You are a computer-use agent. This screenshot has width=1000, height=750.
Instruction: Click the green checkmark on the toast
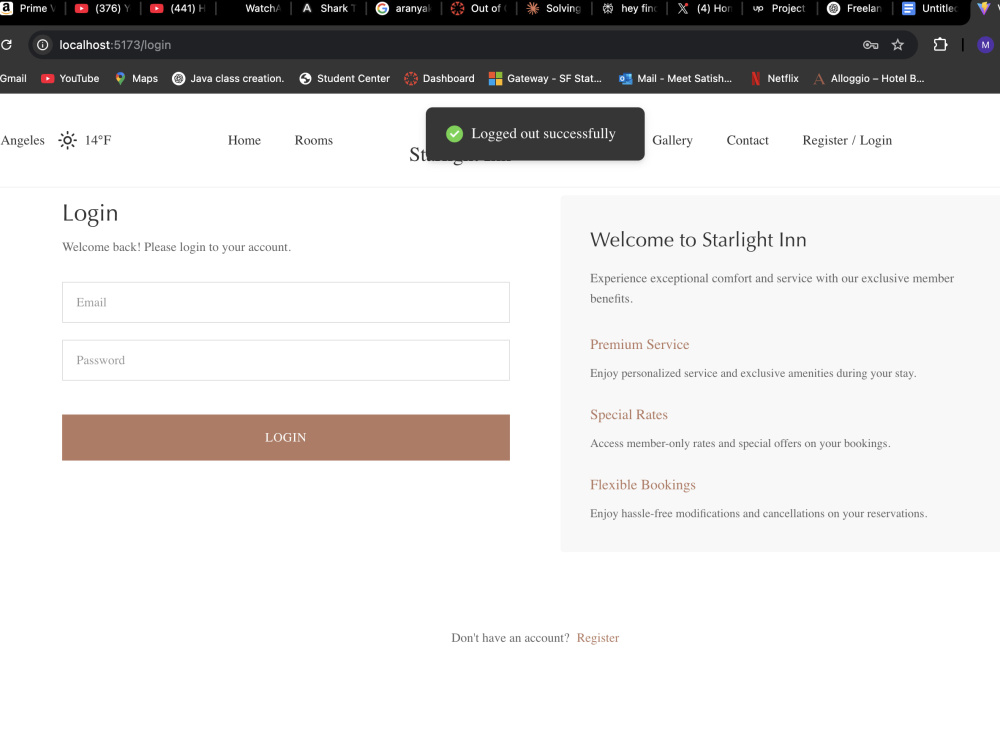pyautogui.click(x=455, y=134)
